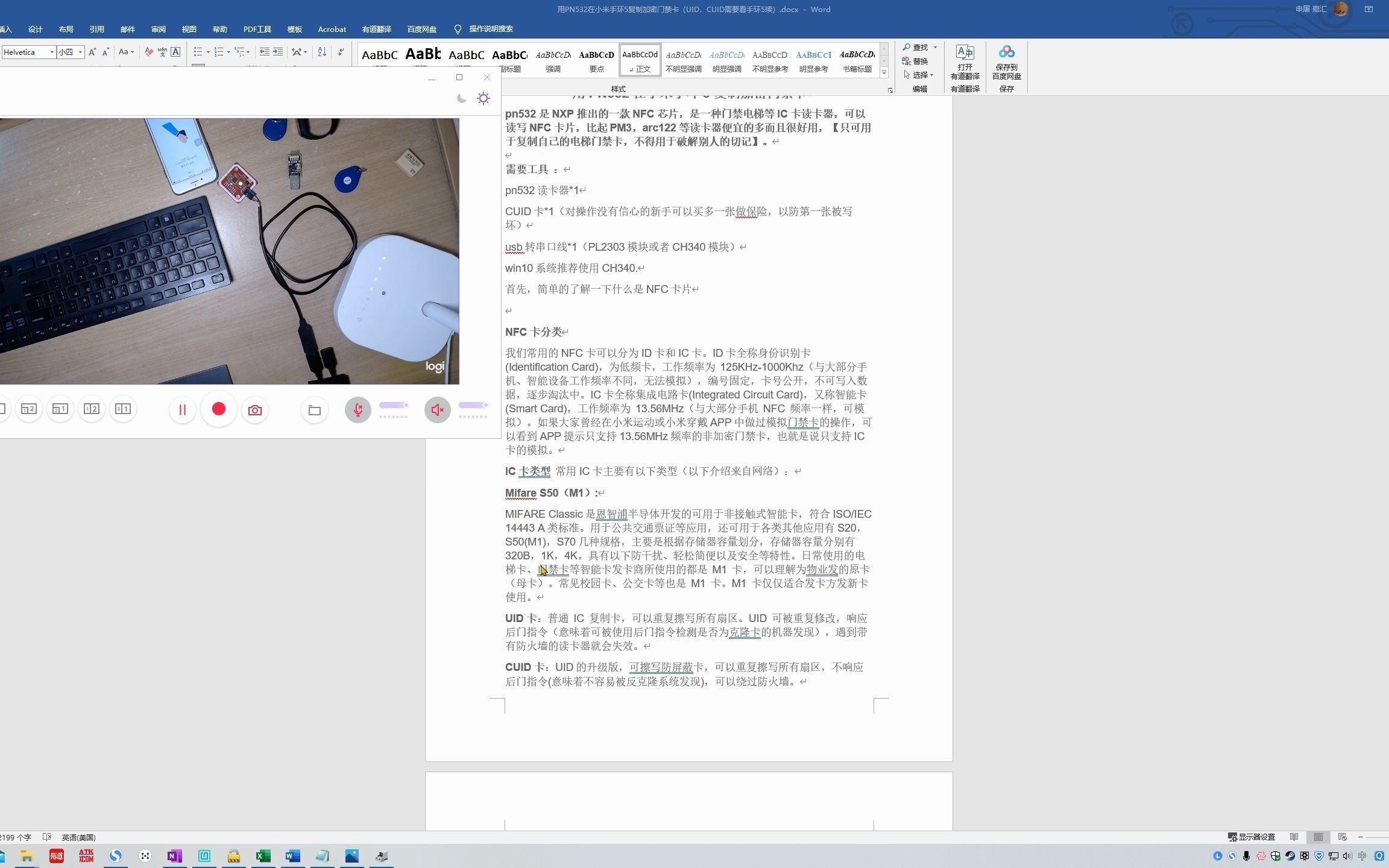The height and width of the screenshot is (868, 1389).
Task: Toggle the muted speaker button
Action: (x=437, y=410)
